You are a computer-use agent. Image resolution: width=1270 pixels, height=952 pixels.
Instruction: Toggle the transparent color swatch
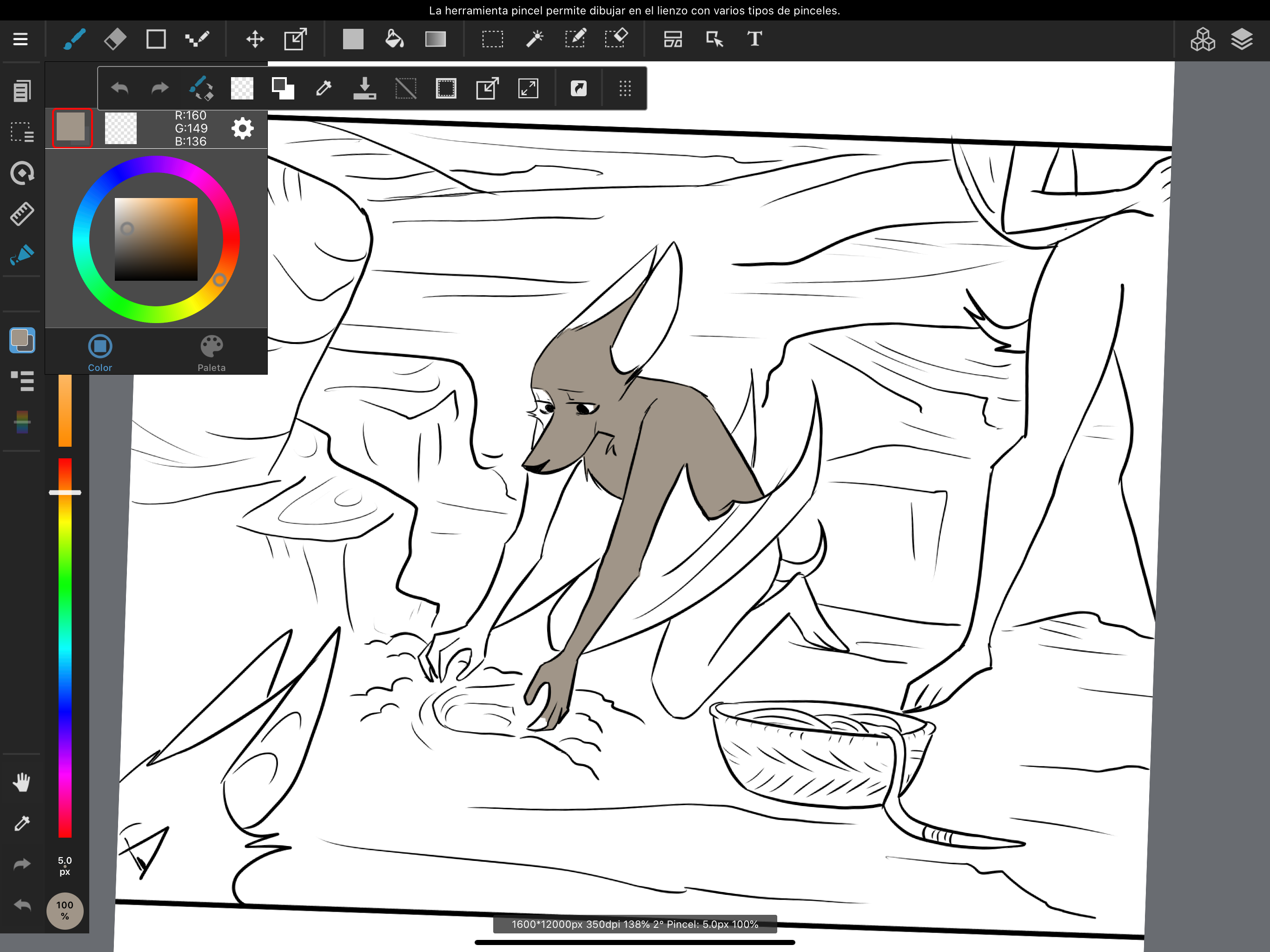120,128
